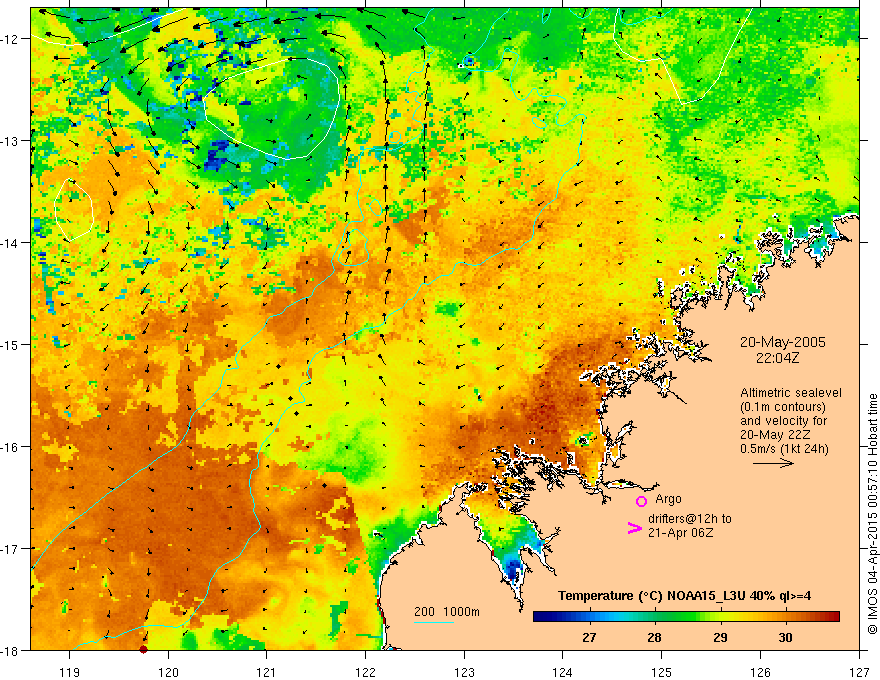This screenshot has width=880, height=680.
Task: Click the Altimetric sealevel text
Action: 790,393
